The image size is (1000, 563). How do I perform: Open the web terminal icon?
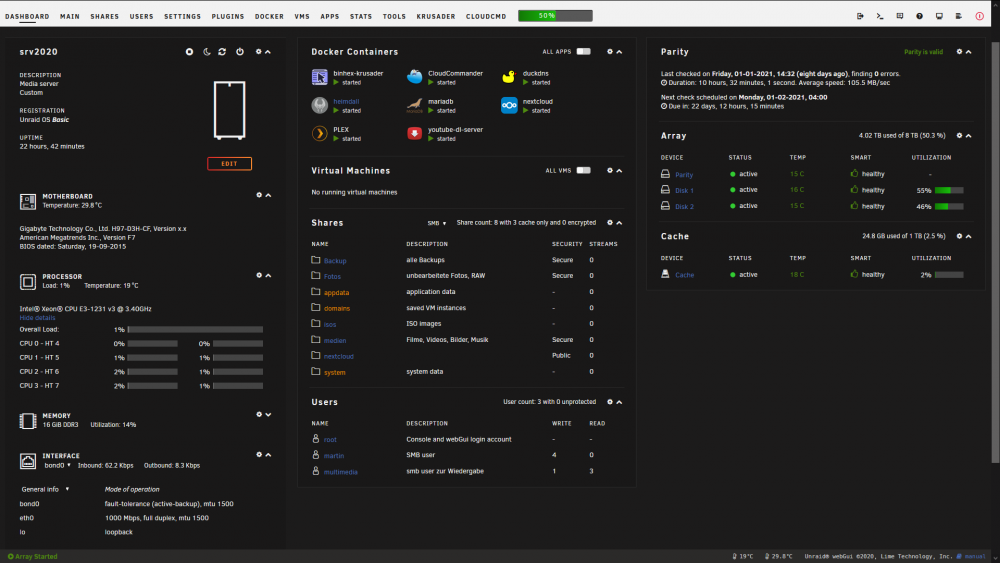(x=879, y=16)
